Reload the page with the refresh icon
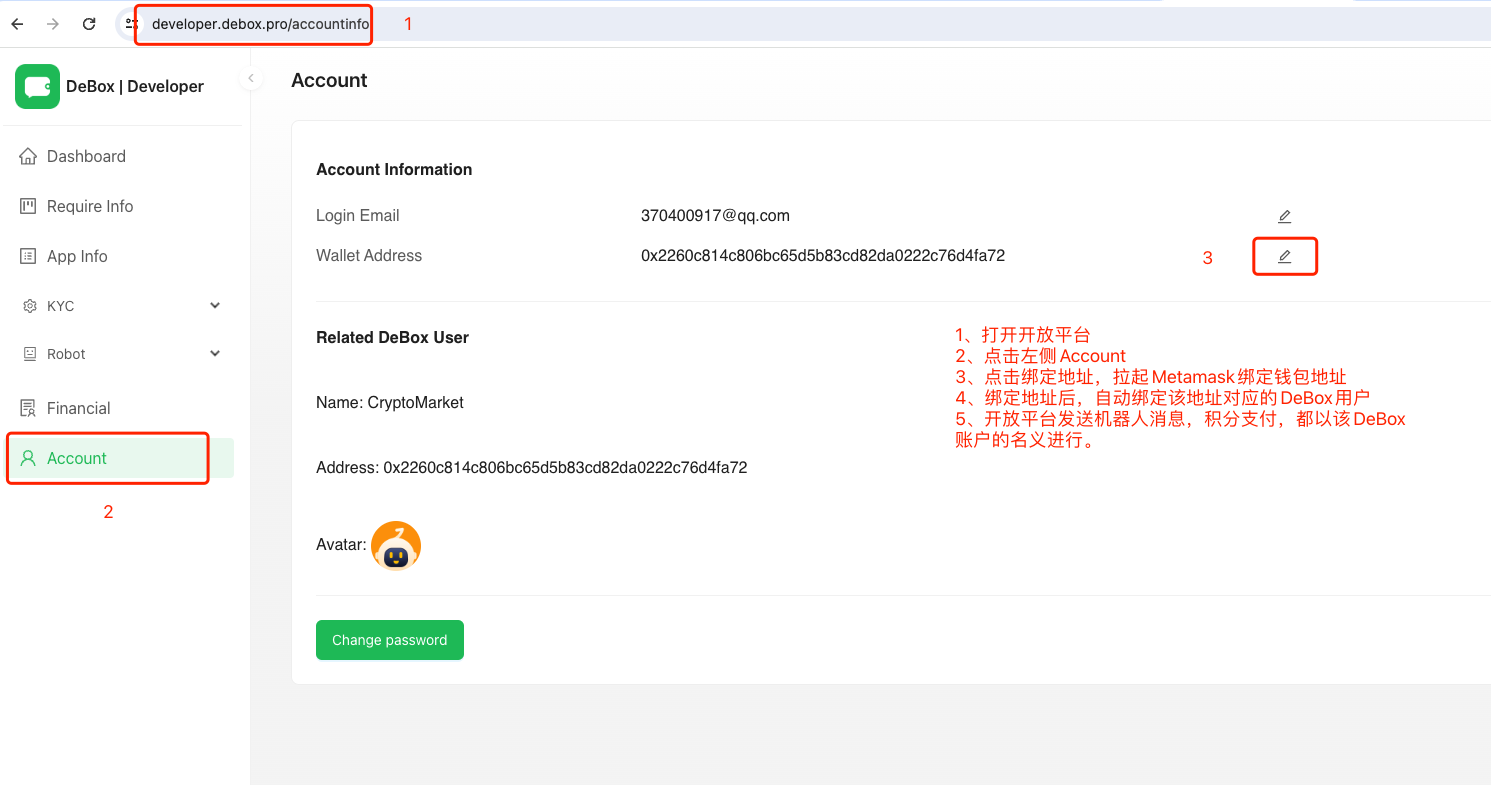Viewport: 1491px width, 785px height. point(89,24)
